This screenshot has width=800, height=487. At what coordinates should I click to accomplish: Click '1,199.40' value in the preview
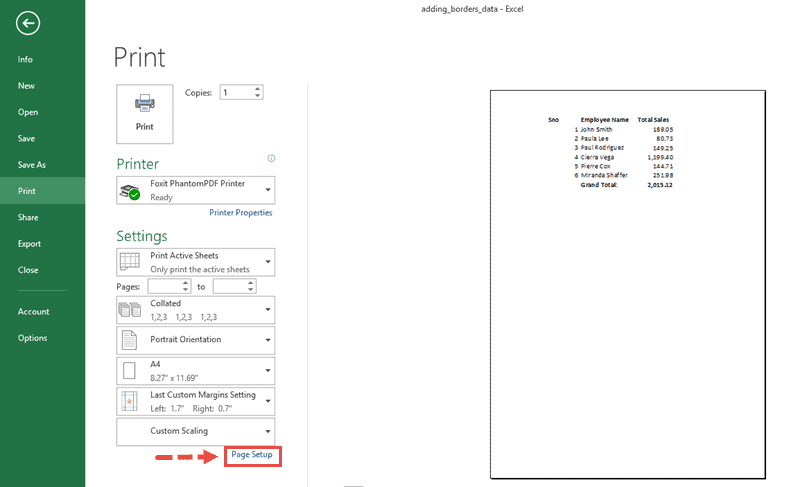[660, 158]
